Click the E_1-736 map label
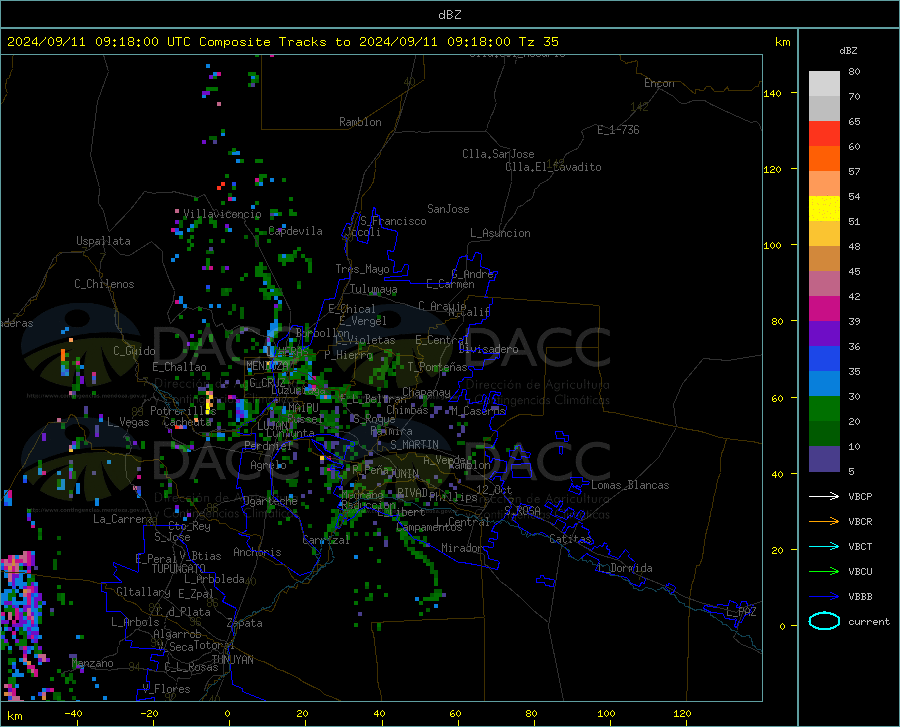Image resolution: width=900 pixels, height=727 pixels. pos(618,130)
